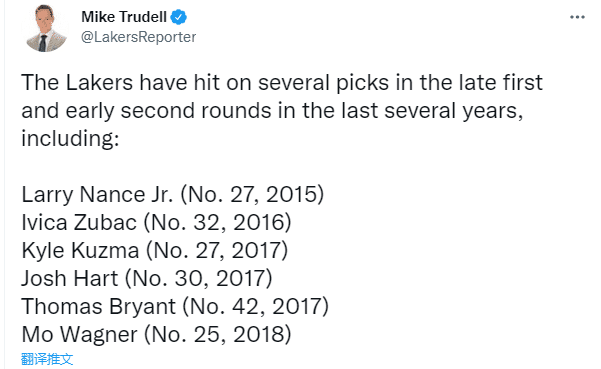Click the text '(No. 27, 2017)' after Kuzma

[x=217, y=250]
